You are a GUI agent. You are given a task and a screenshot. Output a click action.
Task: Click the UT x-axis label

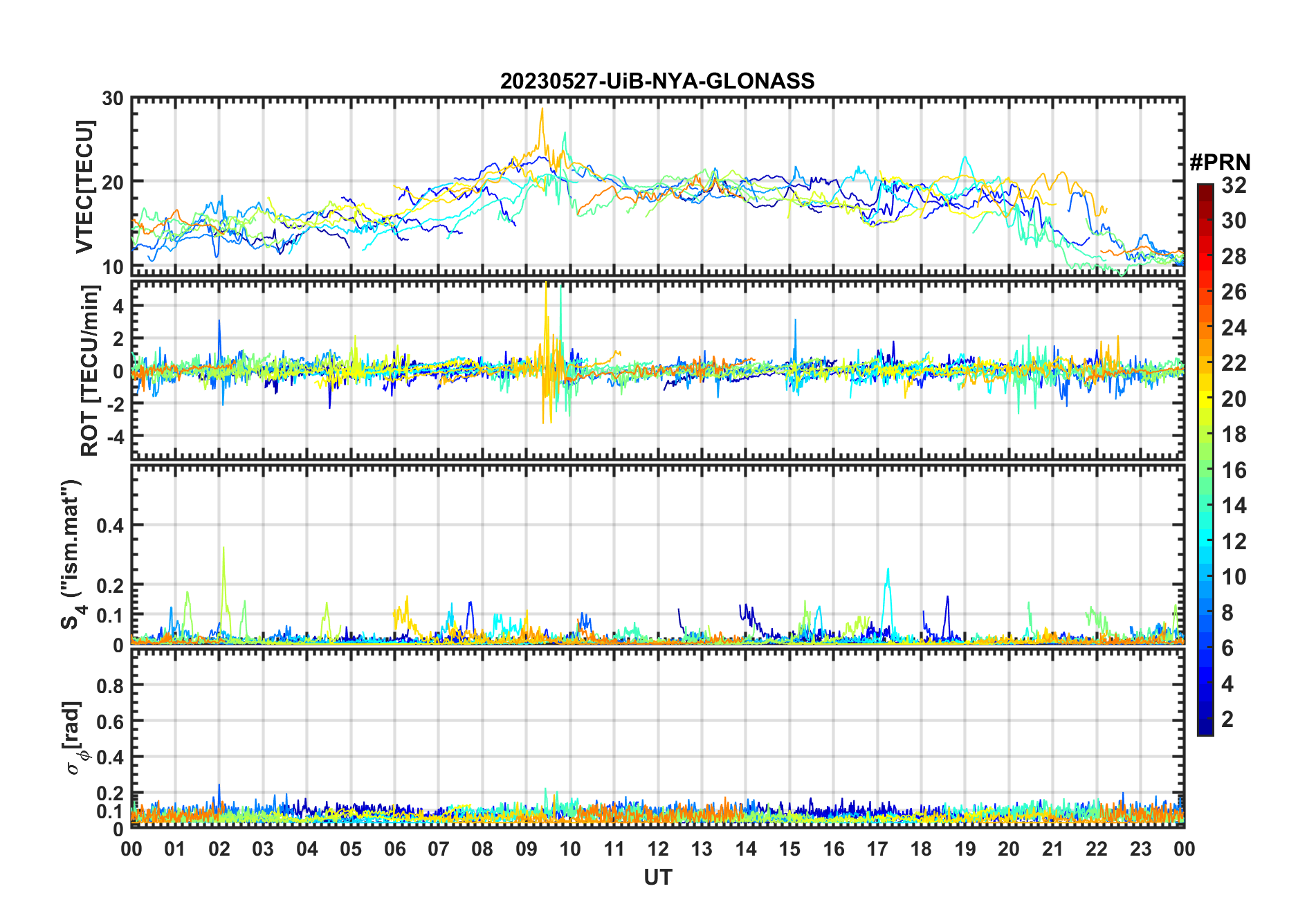click(x=657, y=878)
